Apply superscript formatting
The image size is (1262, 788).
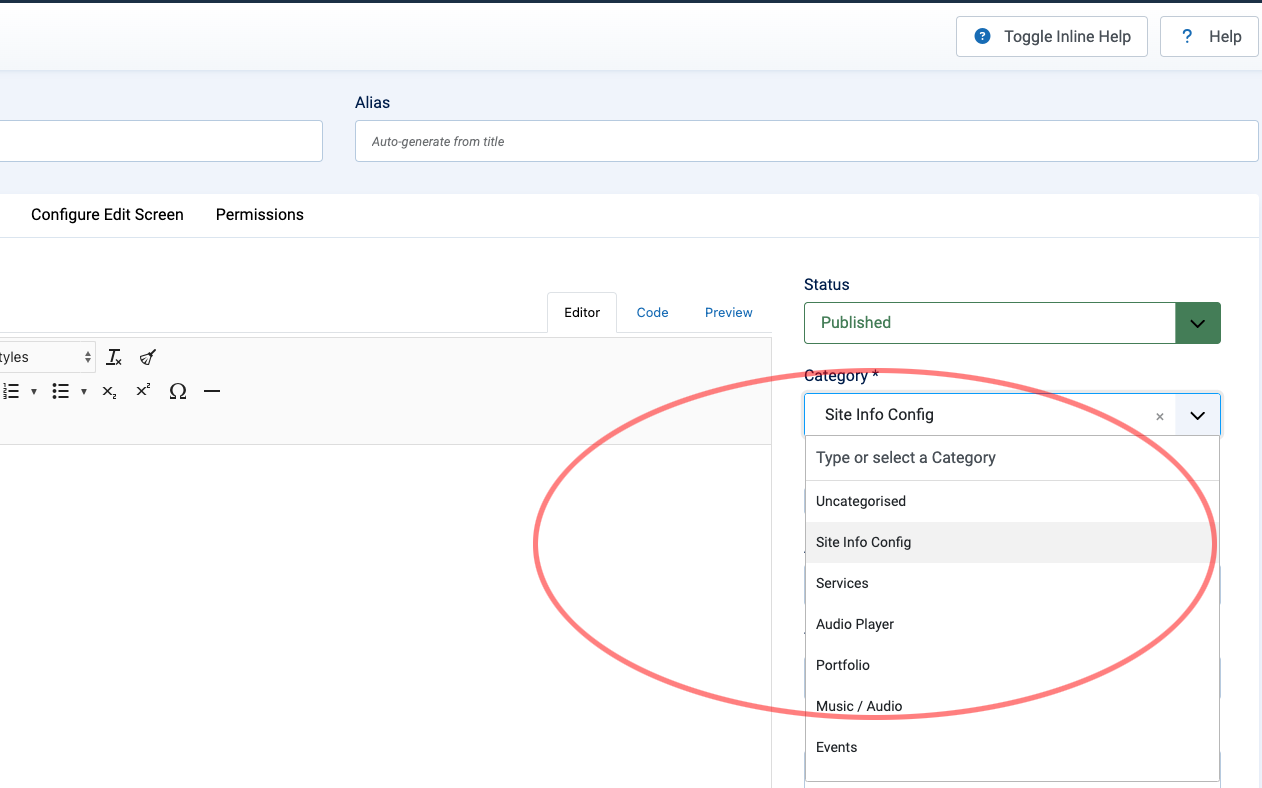(143, 391)
